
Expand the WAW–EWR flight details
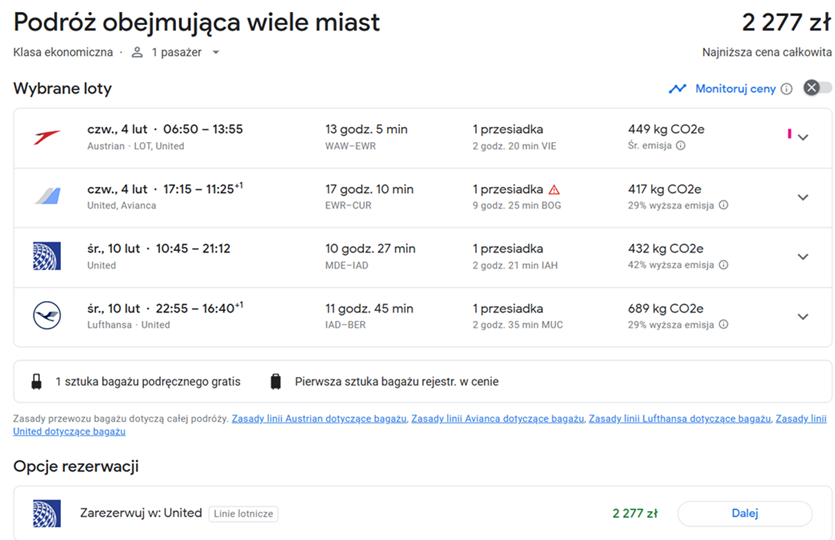point(803,137)
